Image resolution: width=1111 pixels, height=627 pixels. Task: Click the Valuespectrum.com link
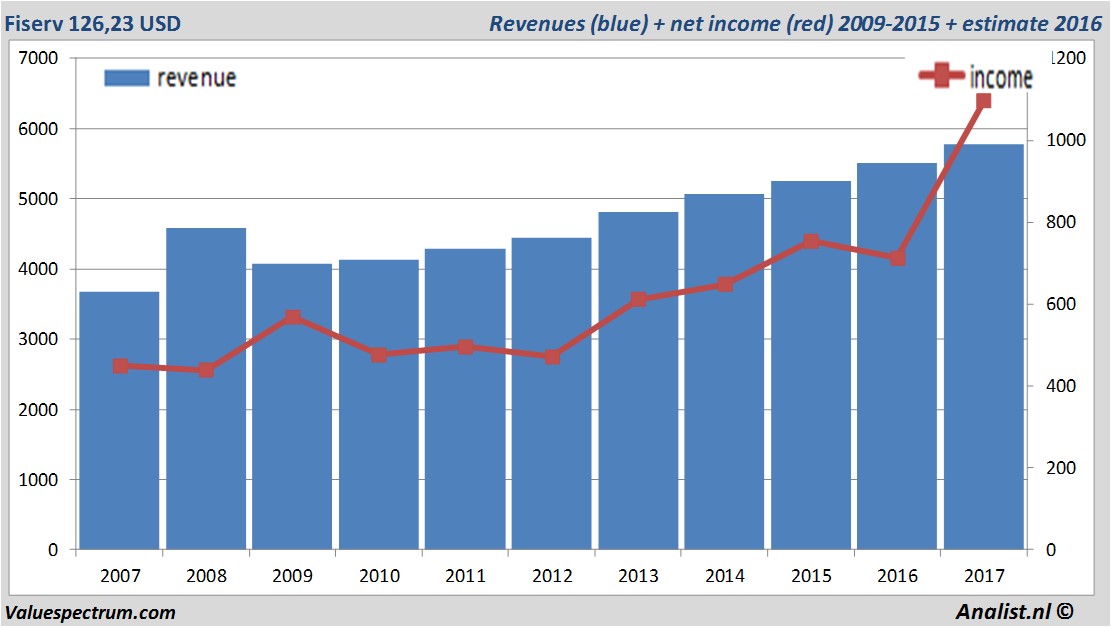click(x=90, y=612)
